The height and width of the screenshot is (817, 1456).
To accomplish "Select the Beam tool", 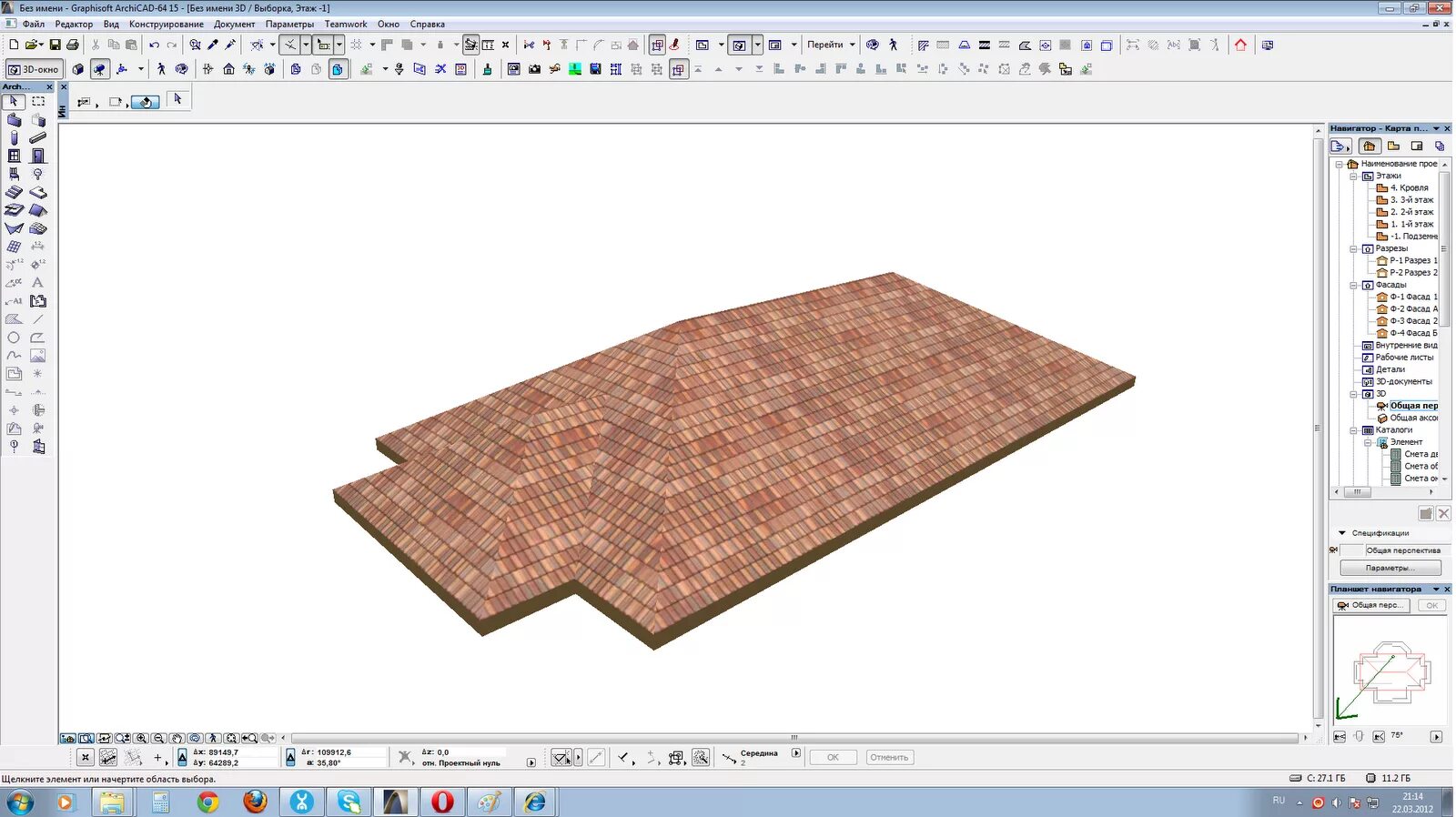I will pos(38,138).
